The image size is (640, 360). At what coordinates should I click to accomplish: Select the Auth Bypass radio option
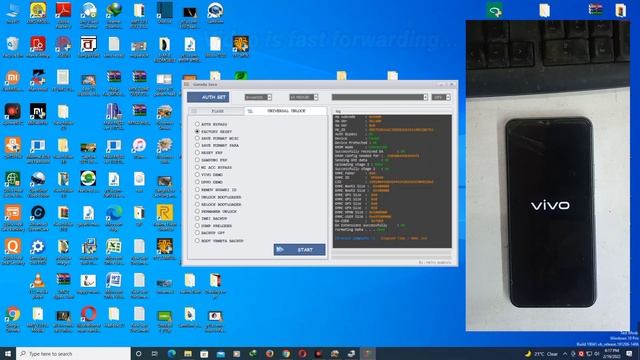[197, 124]
